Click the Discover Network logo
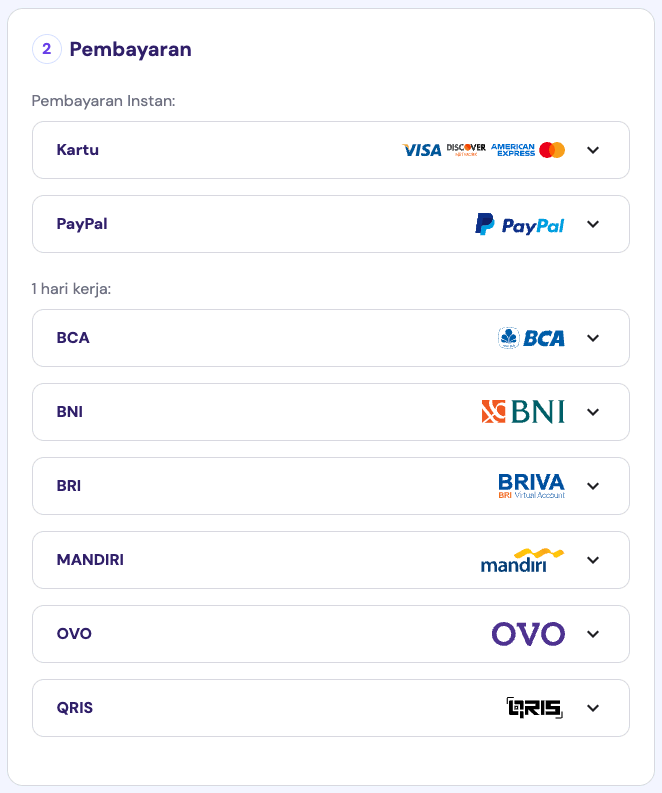 (466, 150)
